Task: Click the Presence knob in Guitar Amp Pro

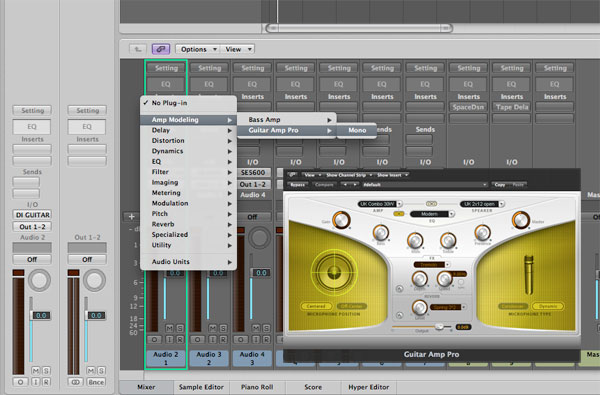Action: pos(482,232)
